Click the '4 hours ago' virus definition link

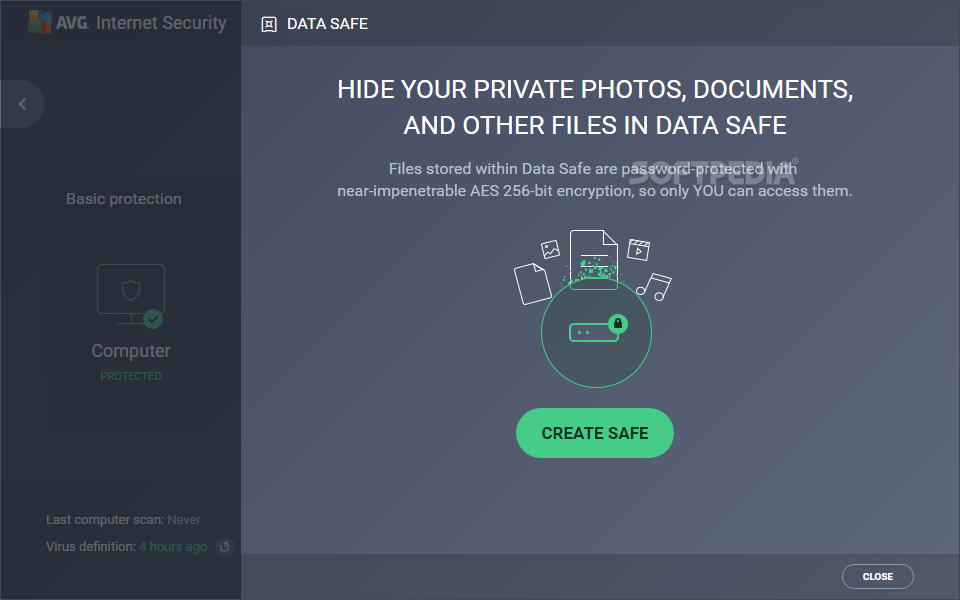(x=173, y=546)
